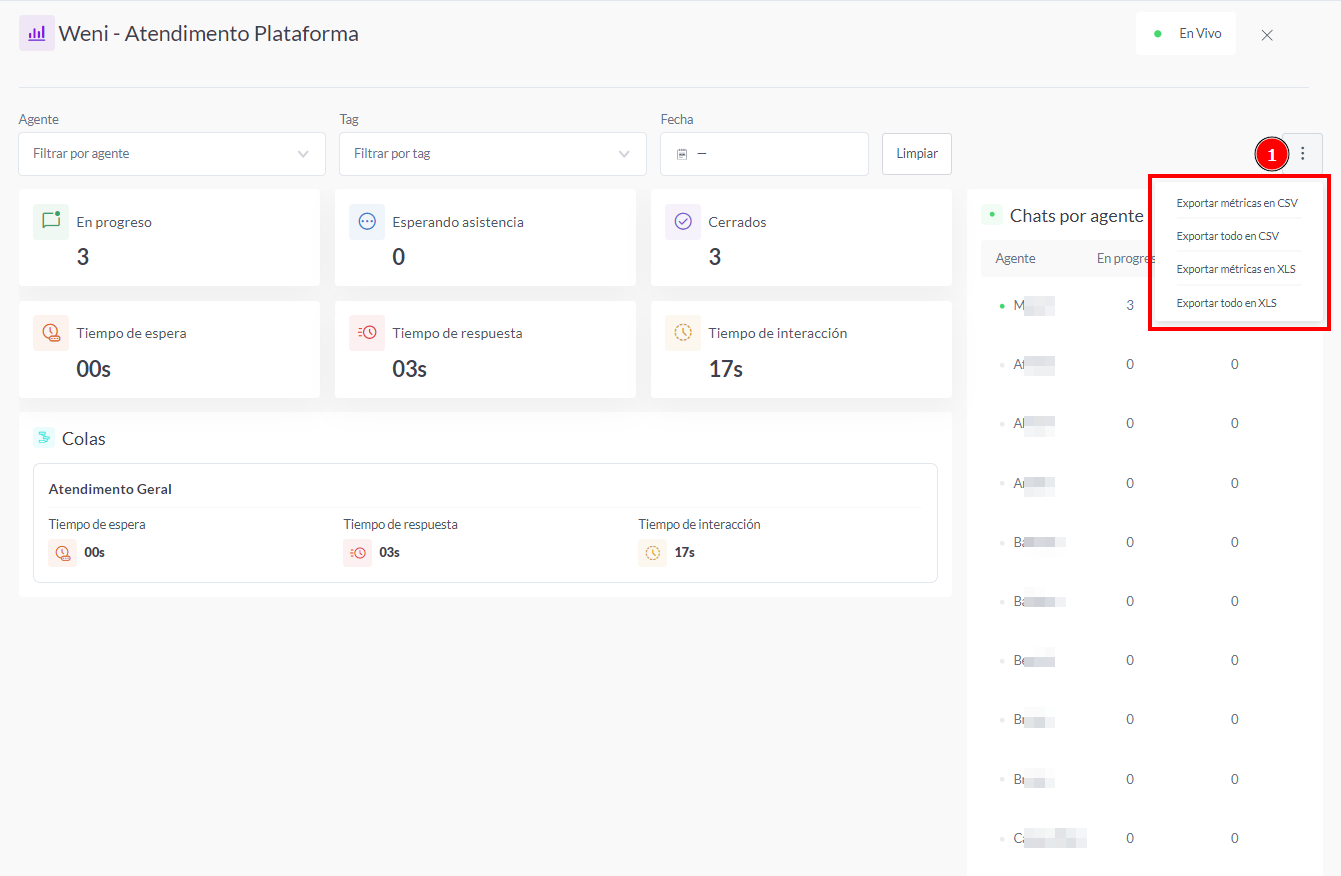
Task: Open the Atendimento Geral queue card
Action: click(x=485, y=522)
